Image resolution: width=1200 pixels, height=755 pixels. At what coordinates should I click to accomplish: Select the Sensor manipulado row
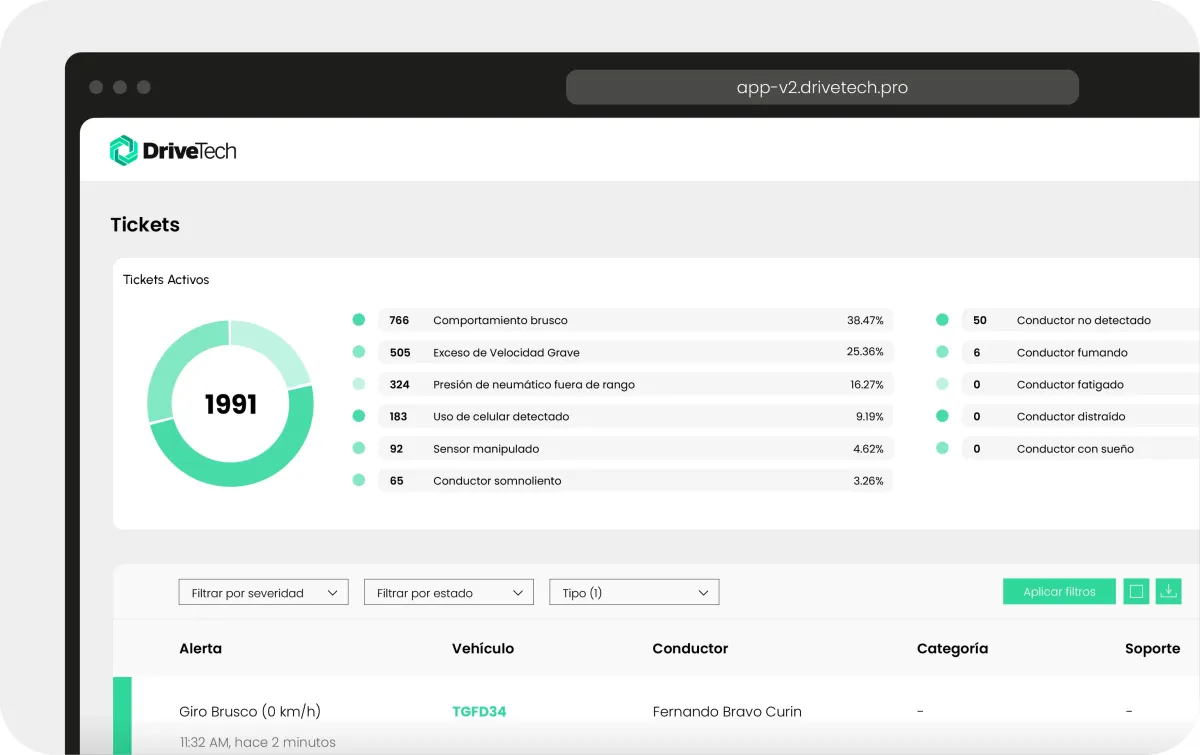(x=635, y=449)
